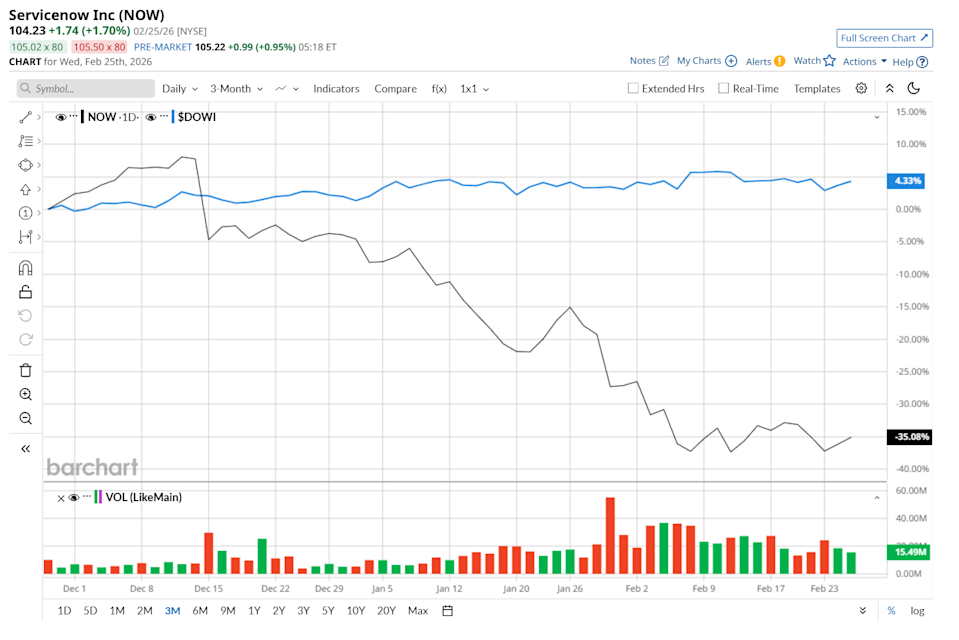
Task: Enable Extended Hrs checkbox
Action: click(x=633, y=88)
